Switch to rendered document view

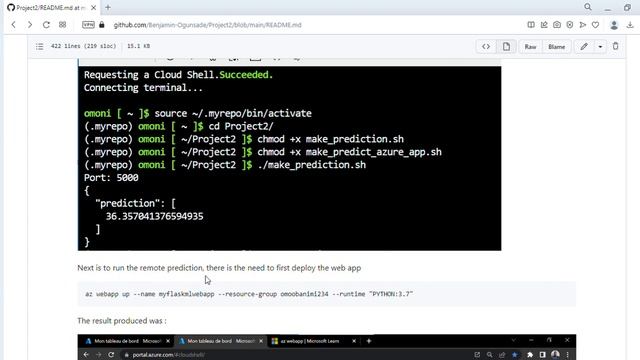point(506,47)
